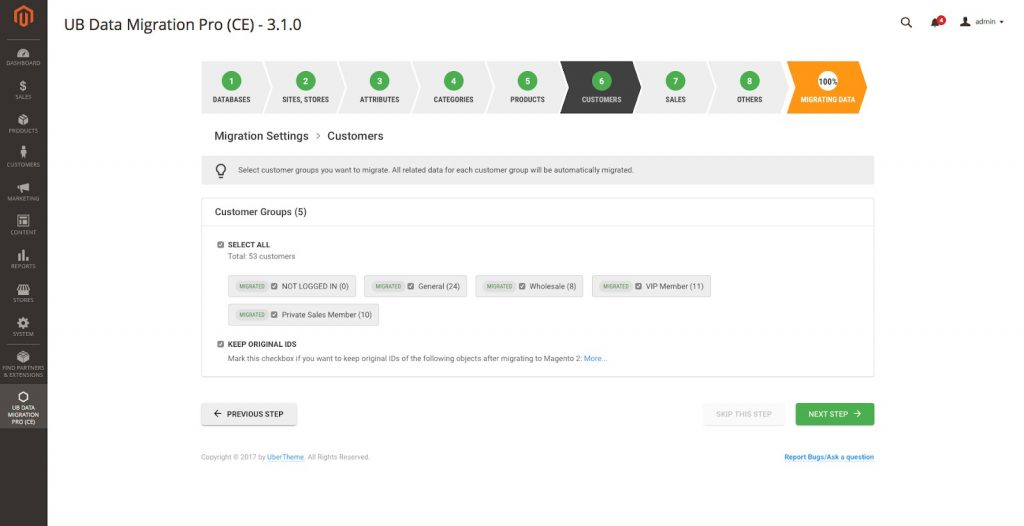Image resolution: width=1024 pixels, height=526 pixels.
Task: Click the Magento logo icon
Action: 23,18
